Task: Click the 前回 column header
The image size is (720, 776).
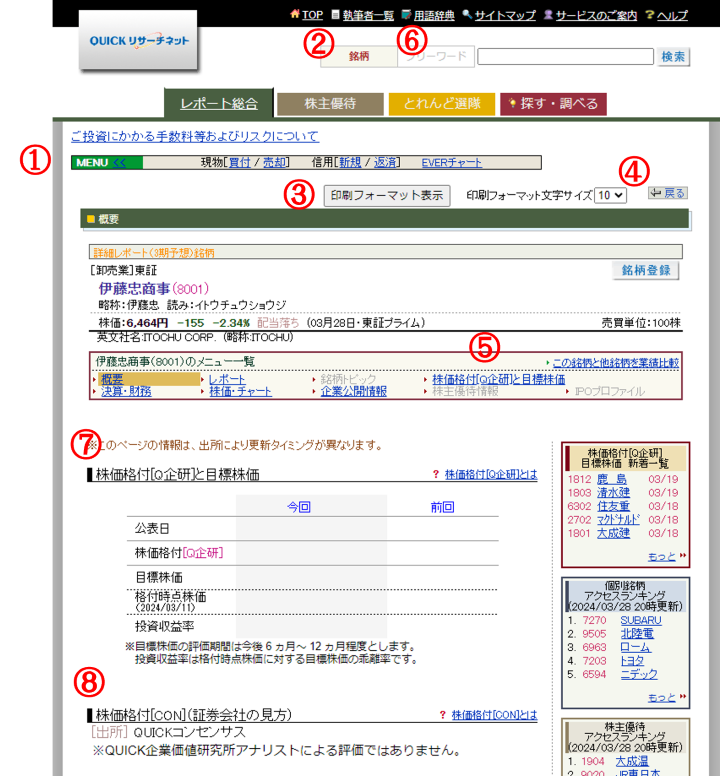Action: 442,507
